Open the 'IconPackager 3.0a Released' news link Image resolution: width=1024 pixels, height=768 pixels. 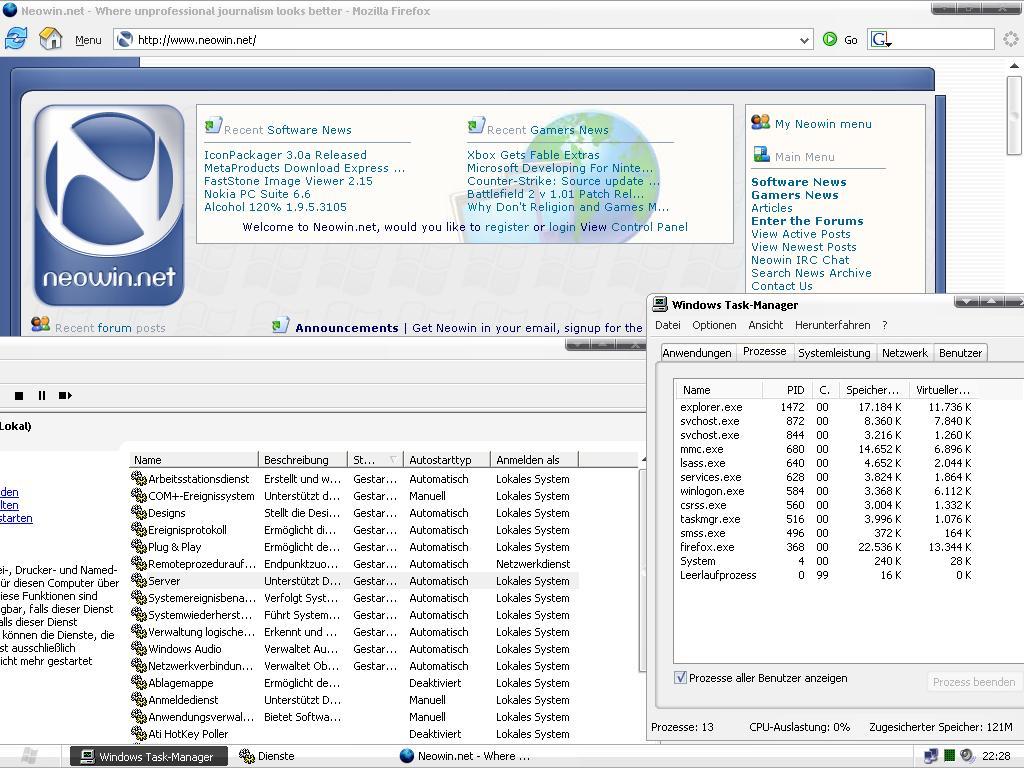(x=285, y=155)
